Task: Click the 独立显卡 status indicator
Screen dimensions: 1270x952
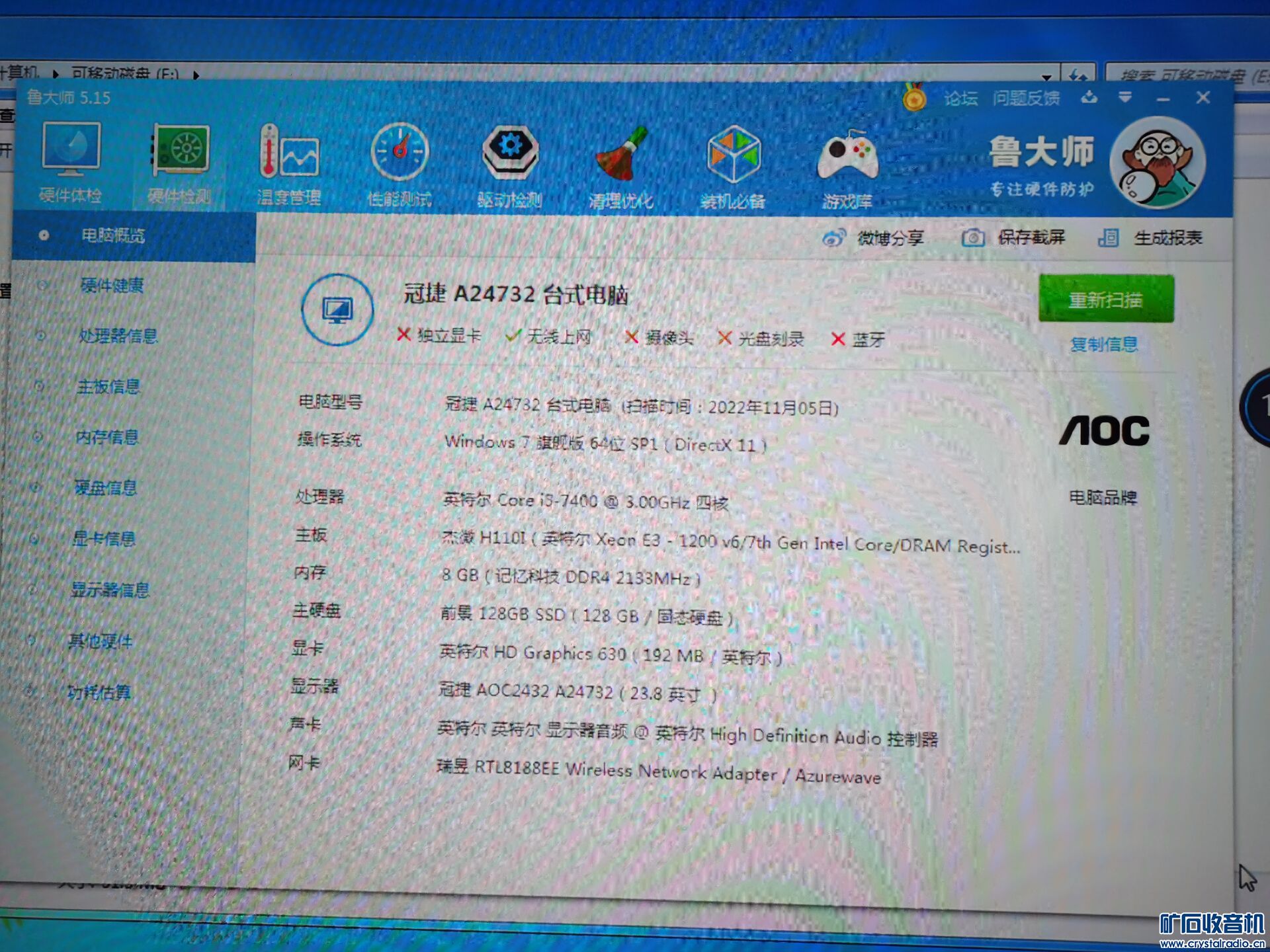Action: pyautogui.click(x=439, y=336)
